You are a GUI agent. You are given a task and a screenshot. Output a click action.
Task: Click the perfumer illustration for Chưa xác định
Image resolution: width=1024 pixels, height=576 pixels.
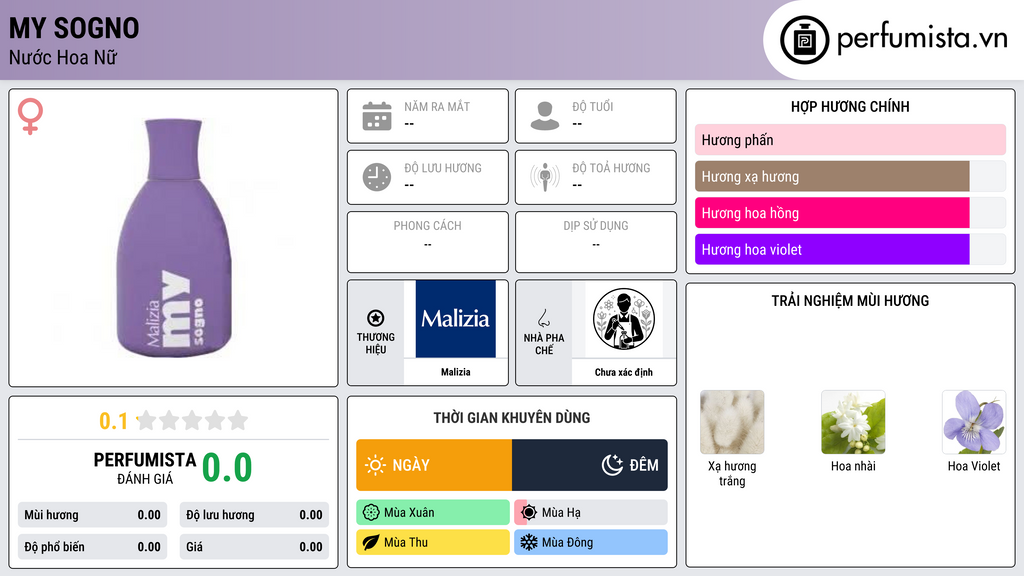pyautogui.click(x=624, y=319)
